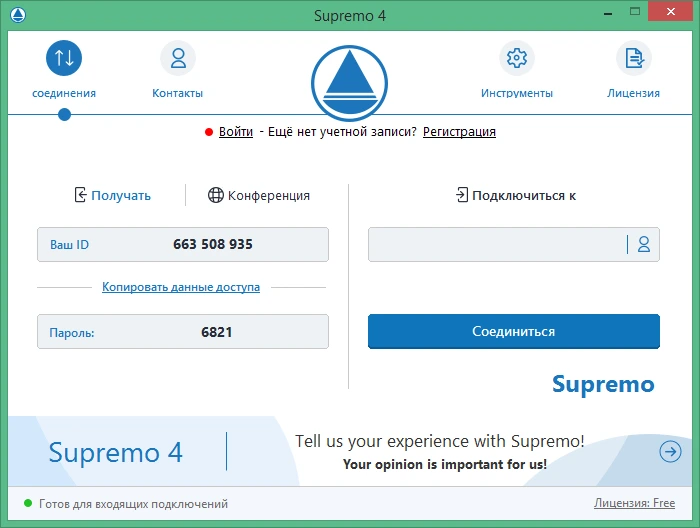Click 'Готов для входящих подключений' status text

133,504
